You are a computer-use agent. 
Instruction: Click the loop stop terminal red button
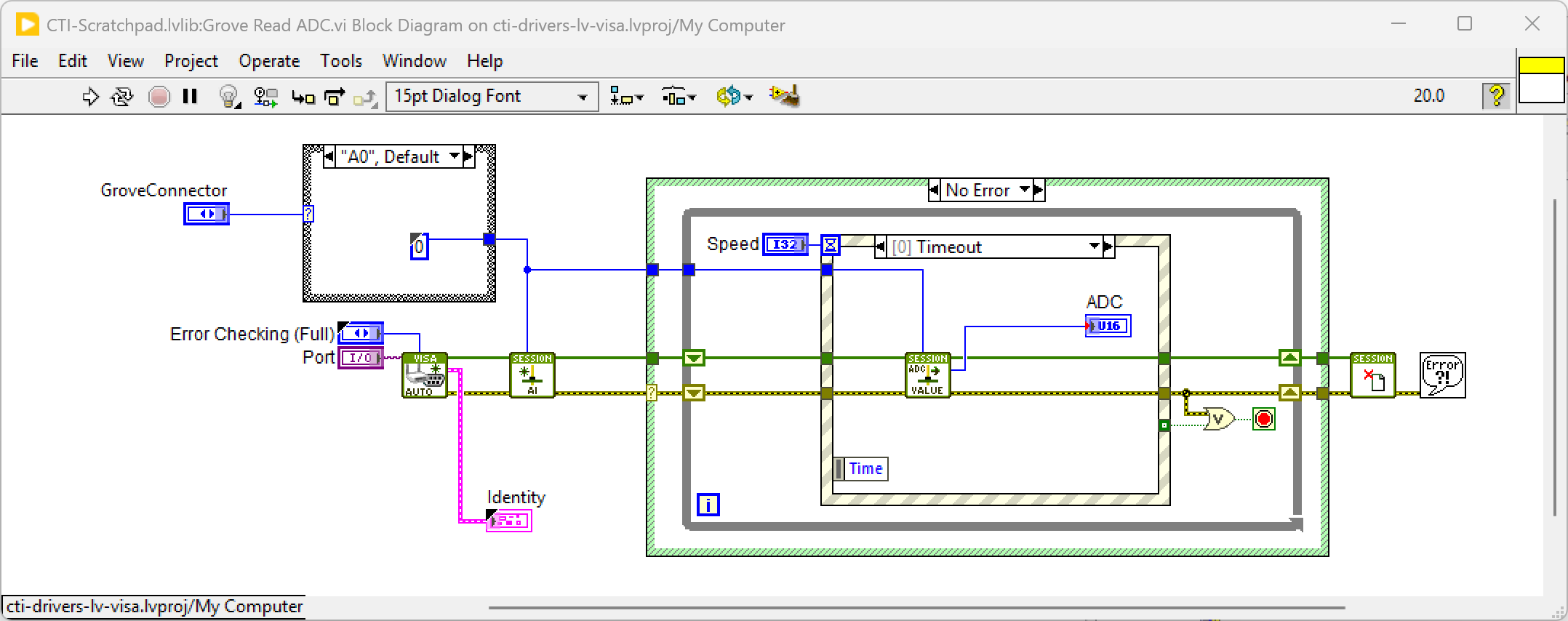click(x=1264, y=420)
